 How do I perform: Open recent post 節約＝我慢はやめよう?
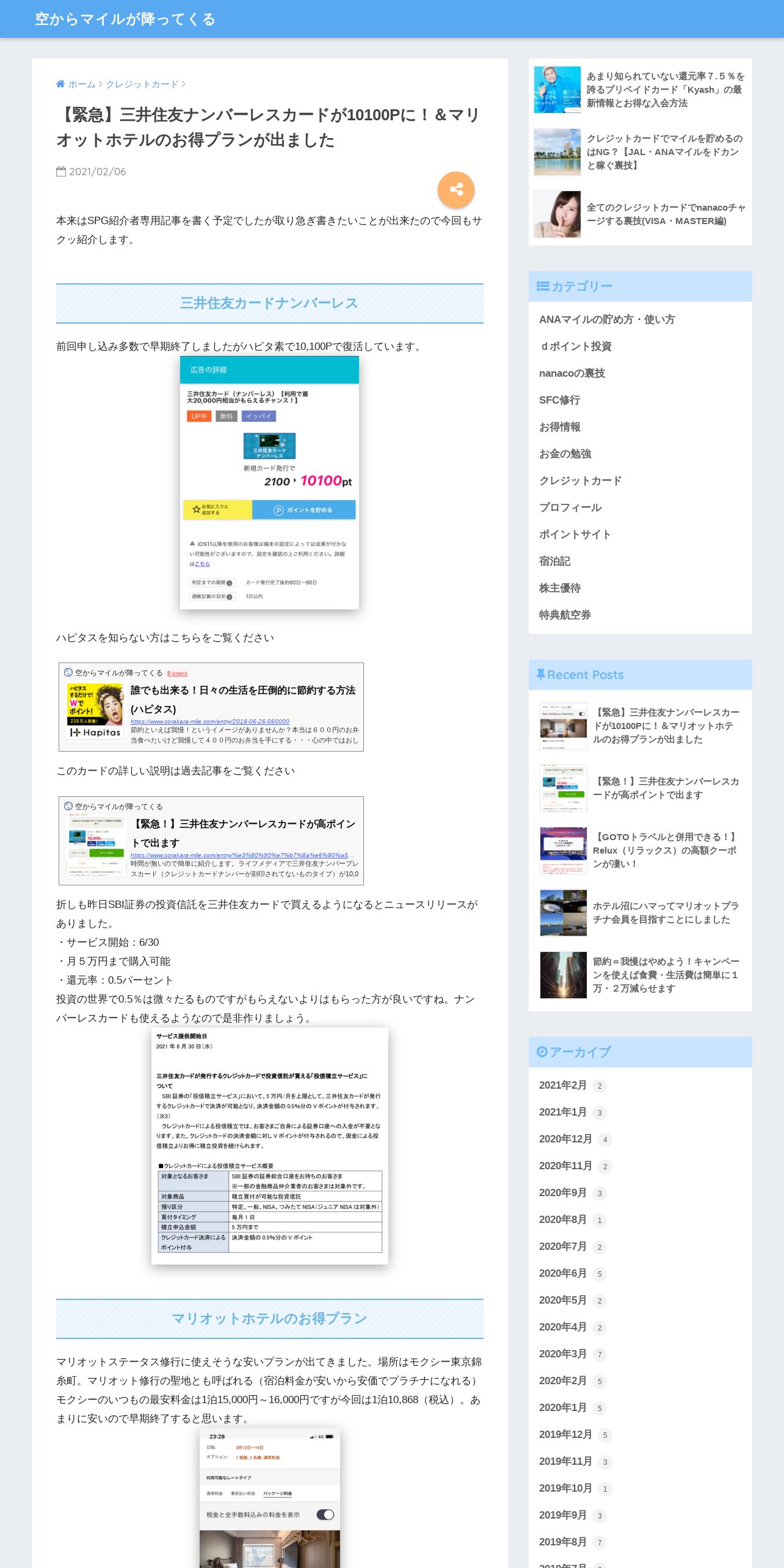667,975
